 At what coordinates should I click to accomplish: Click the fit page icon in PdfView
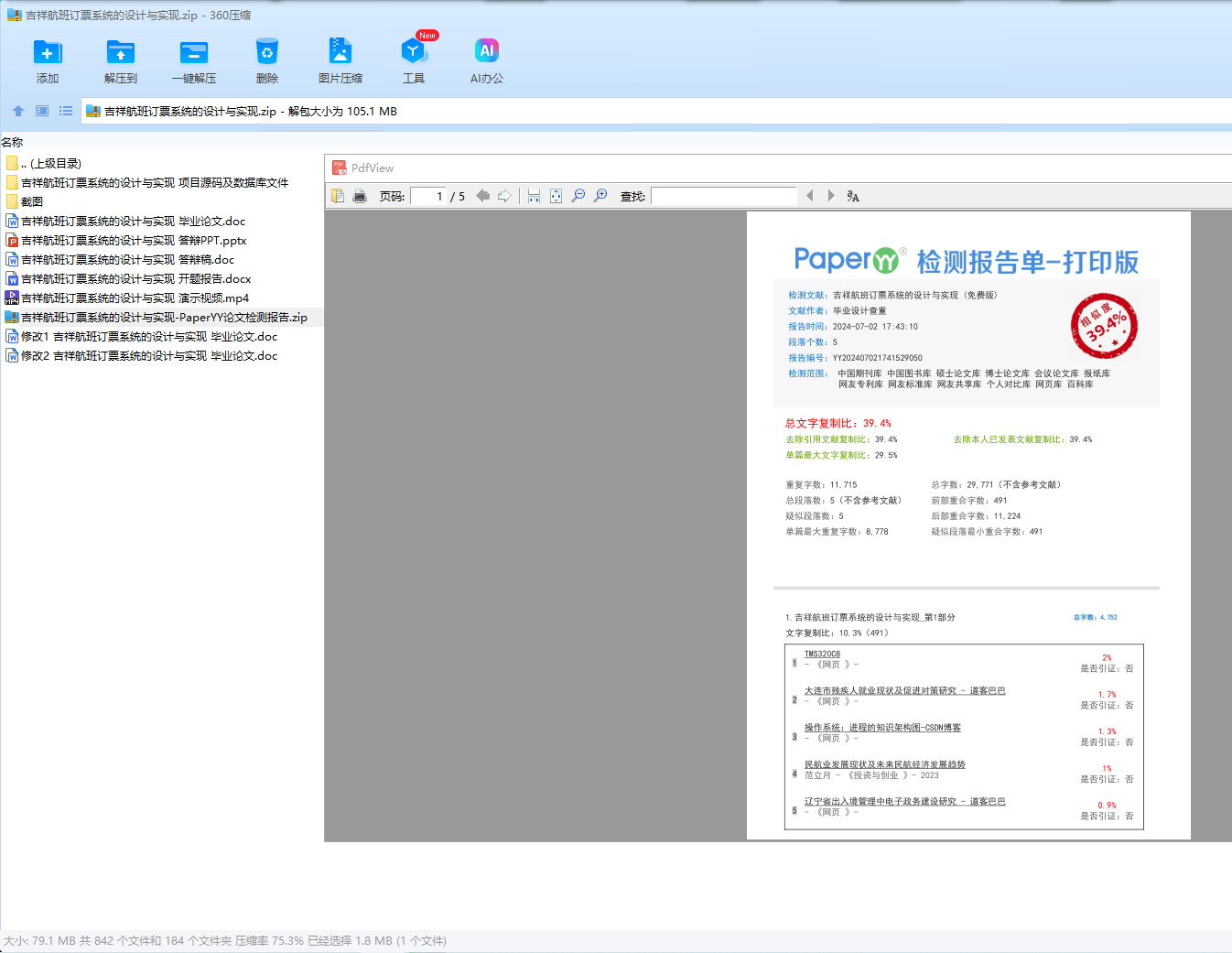pyautogui.click(x=556, y=196)
